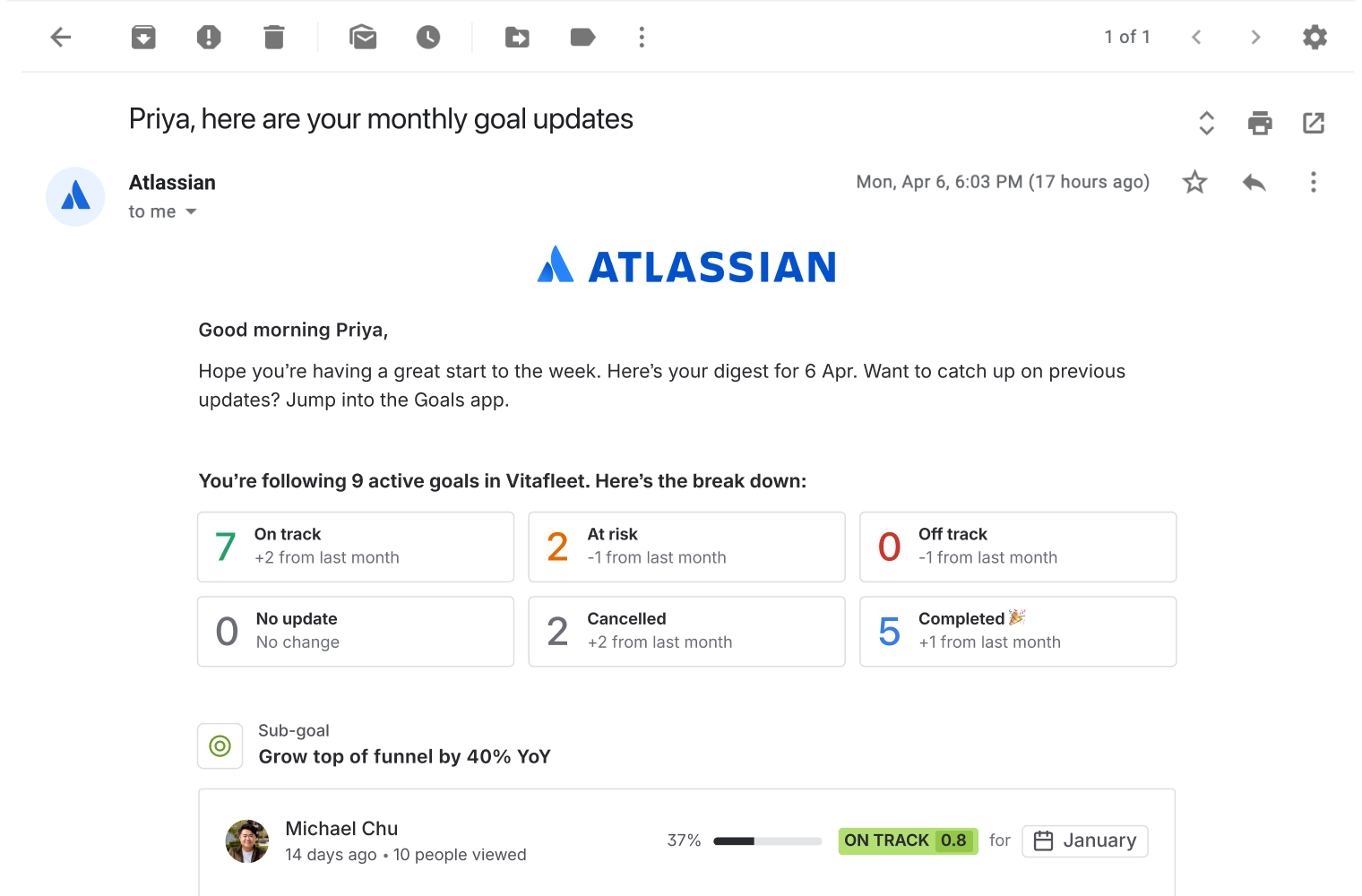Open the January date picker
Viewport: 1362px width, 896px height.
[1084, 840]
